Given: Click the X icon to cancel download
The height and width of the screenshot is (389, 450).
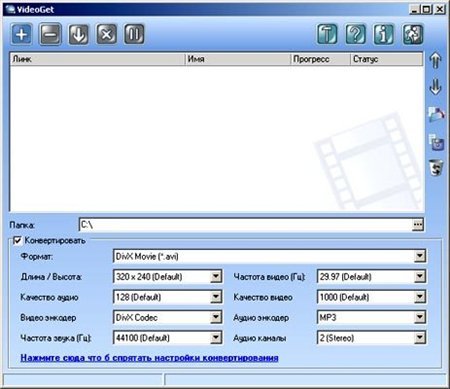Looking at the screenshot, I should click(107, 34).
